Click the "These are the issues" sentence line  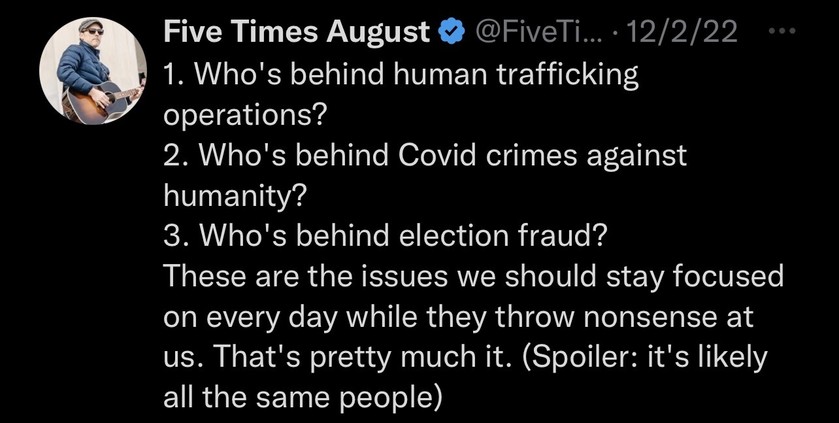(x=474, y=276)
